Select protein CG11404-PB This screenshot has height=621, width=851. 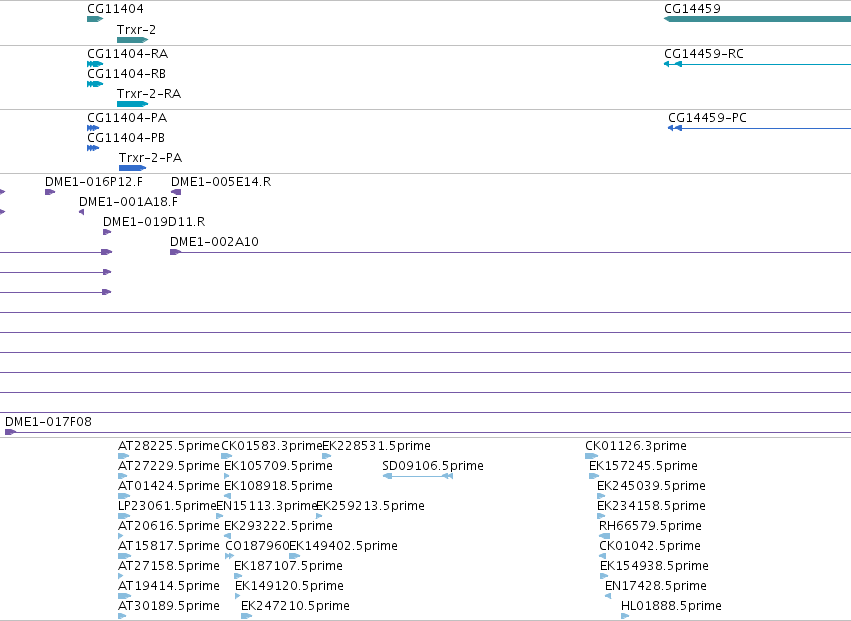pyautogui.click(x=126, y=138)
